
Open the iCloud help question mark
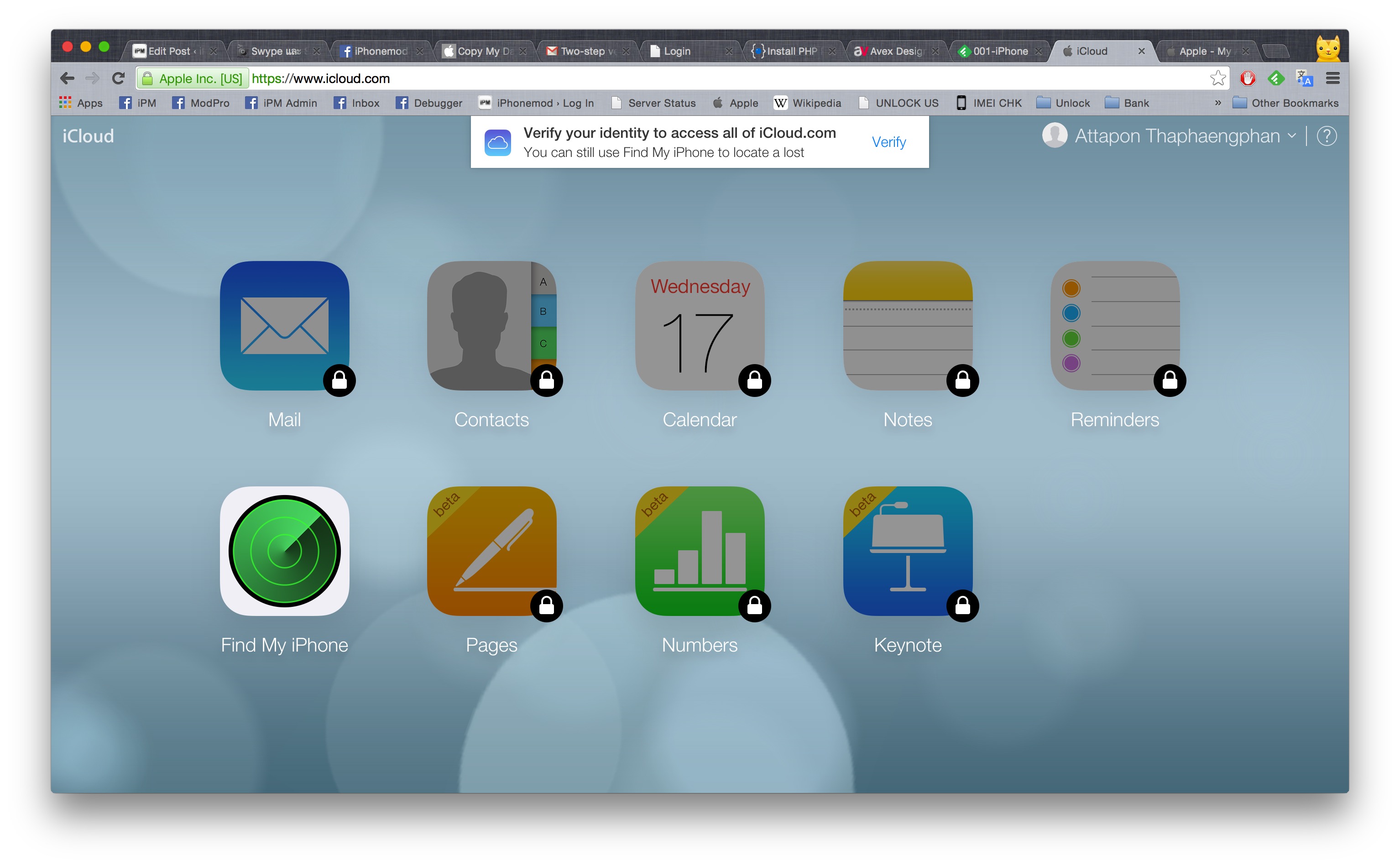click(1327, 136)
